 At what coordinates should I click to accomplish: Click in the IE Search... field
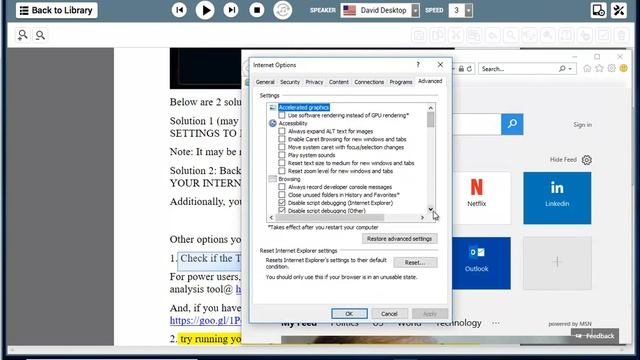click(518, 69)
